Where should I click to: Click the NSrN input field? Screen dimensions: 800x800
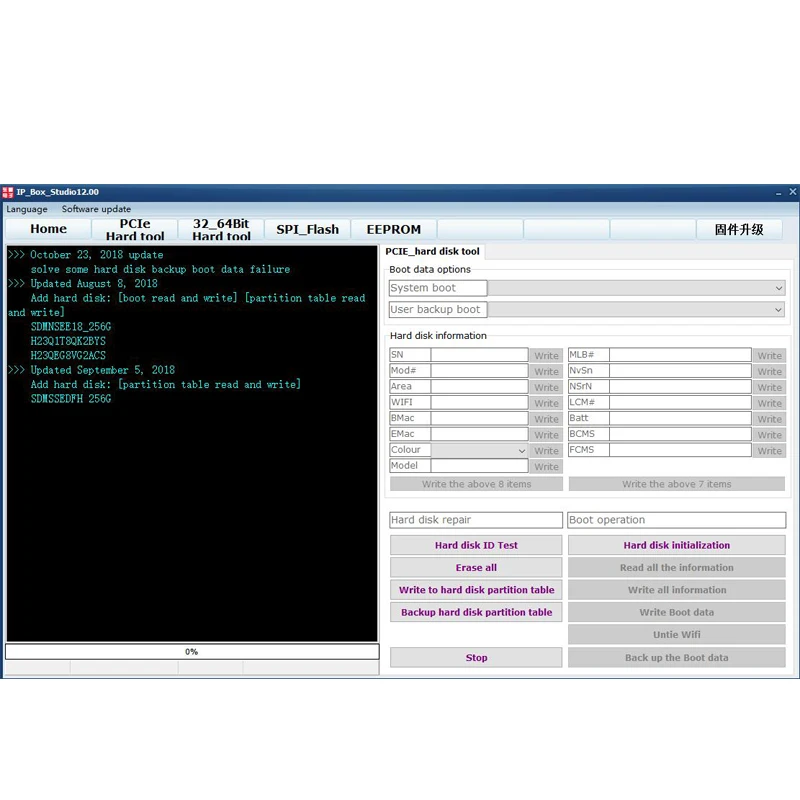(680, 387)
